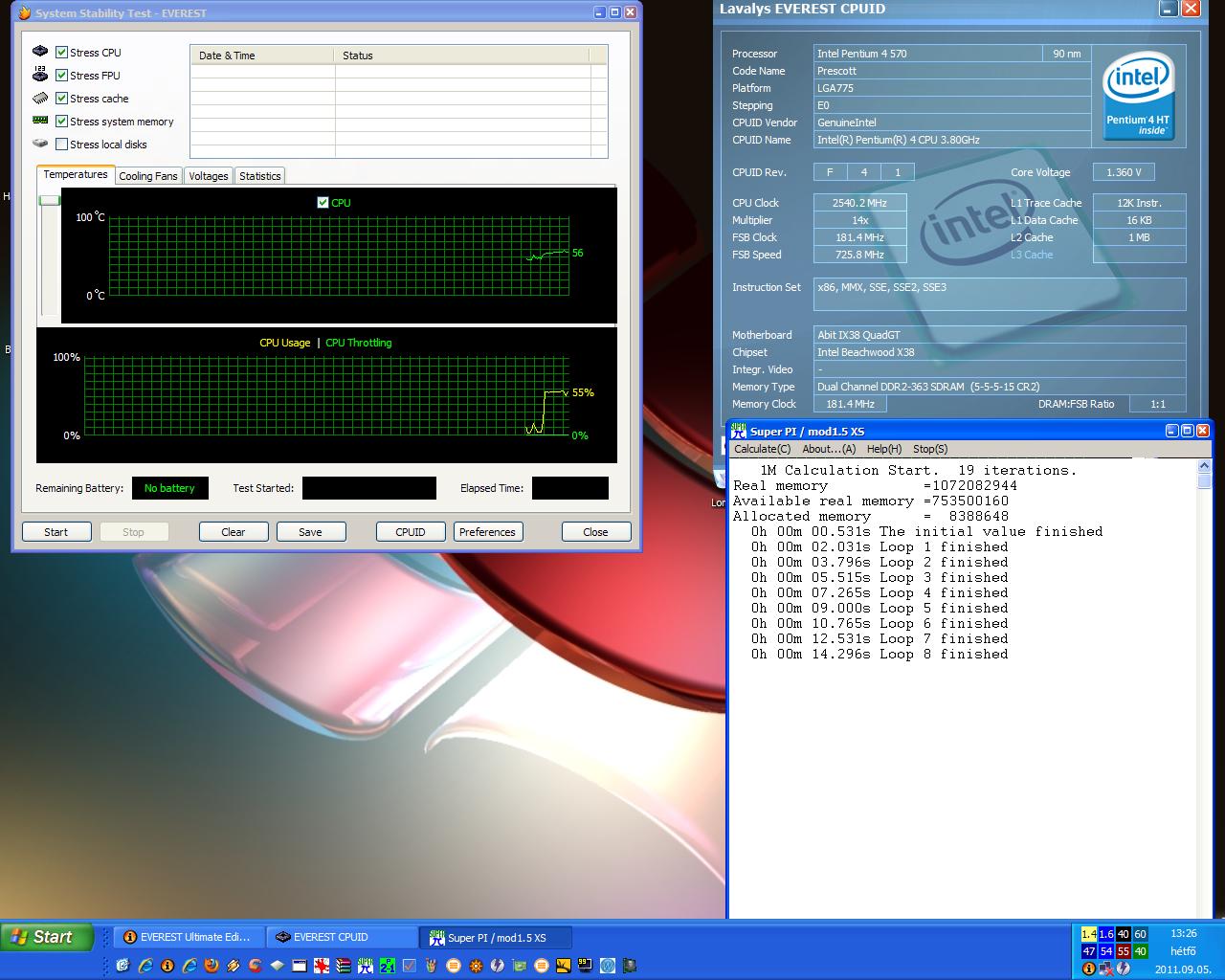The height and width of the screenshot is (980, 1225).
Task: Switch to the Cooling Fans tab
Action: point(148,176)
